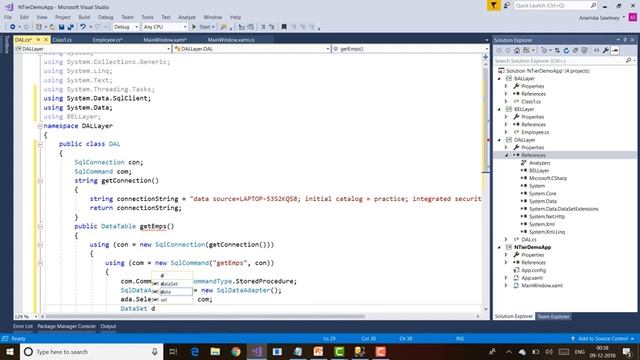Toggle auto-hide pin of Solution Explorer
The height and width of the screenshot is (360, 640).
pos(625,40)
